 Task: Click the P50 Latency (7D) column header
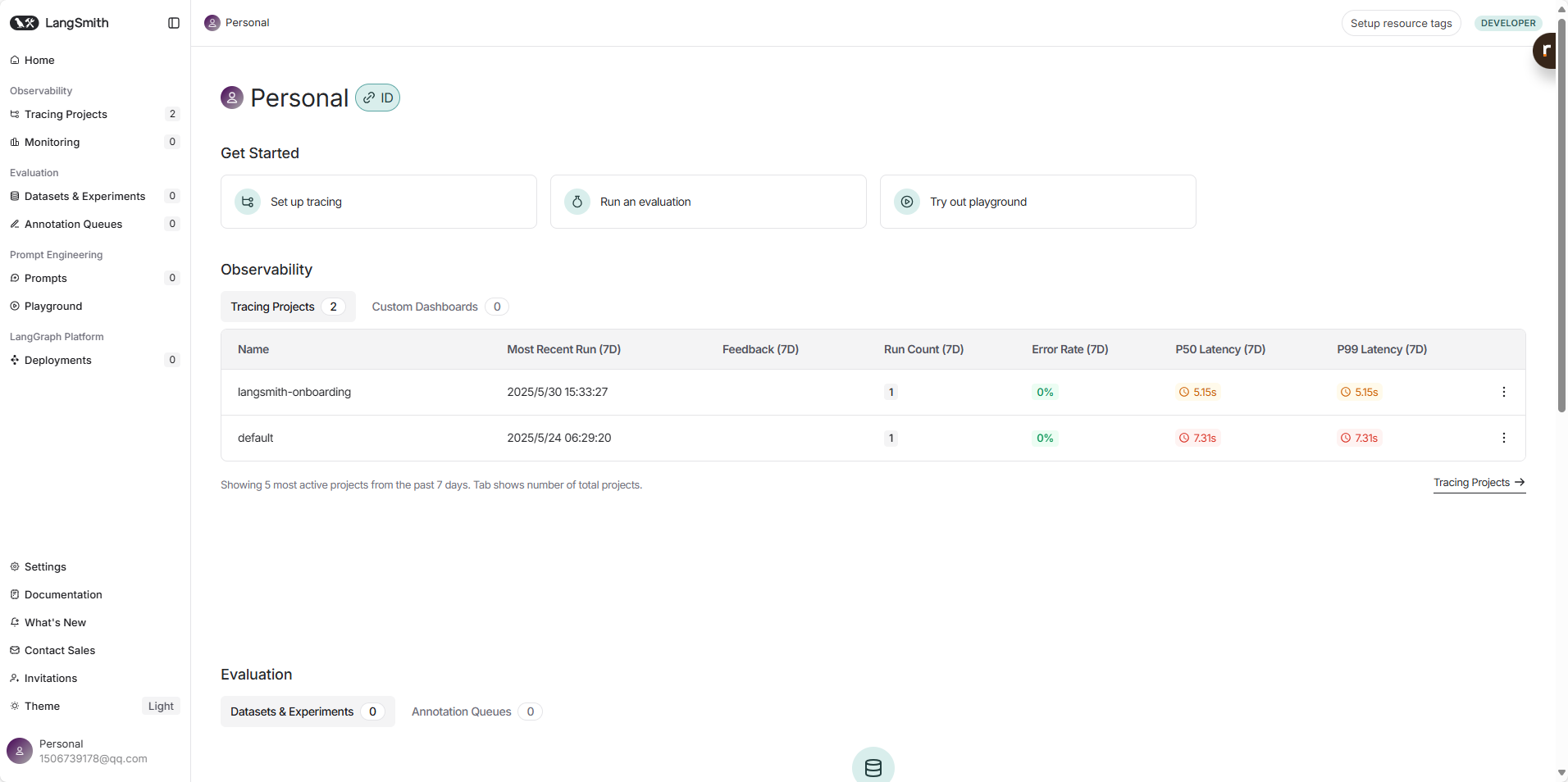point(1220,349)
